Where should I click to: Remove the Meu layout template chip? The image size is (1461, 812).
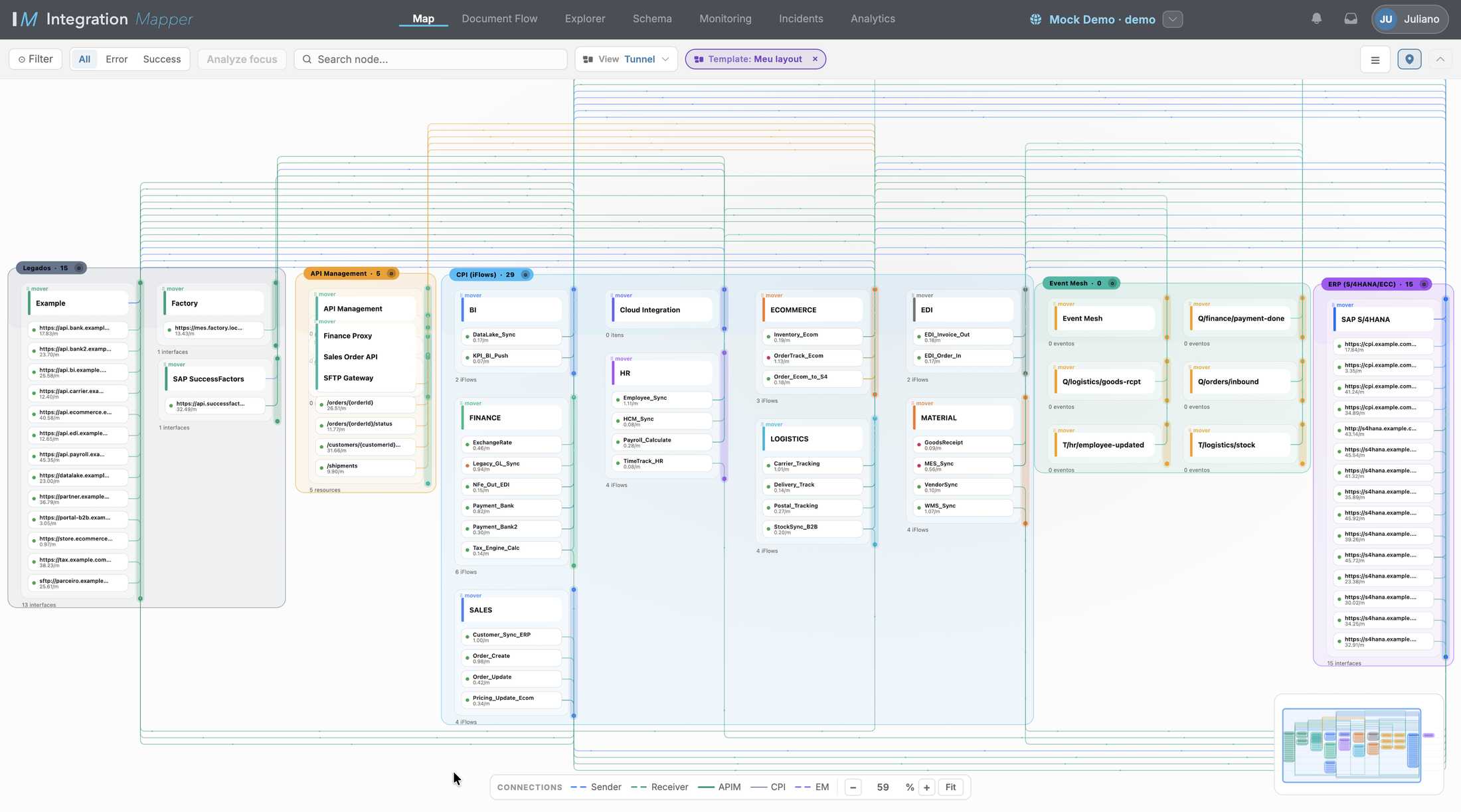coord(815,59)
